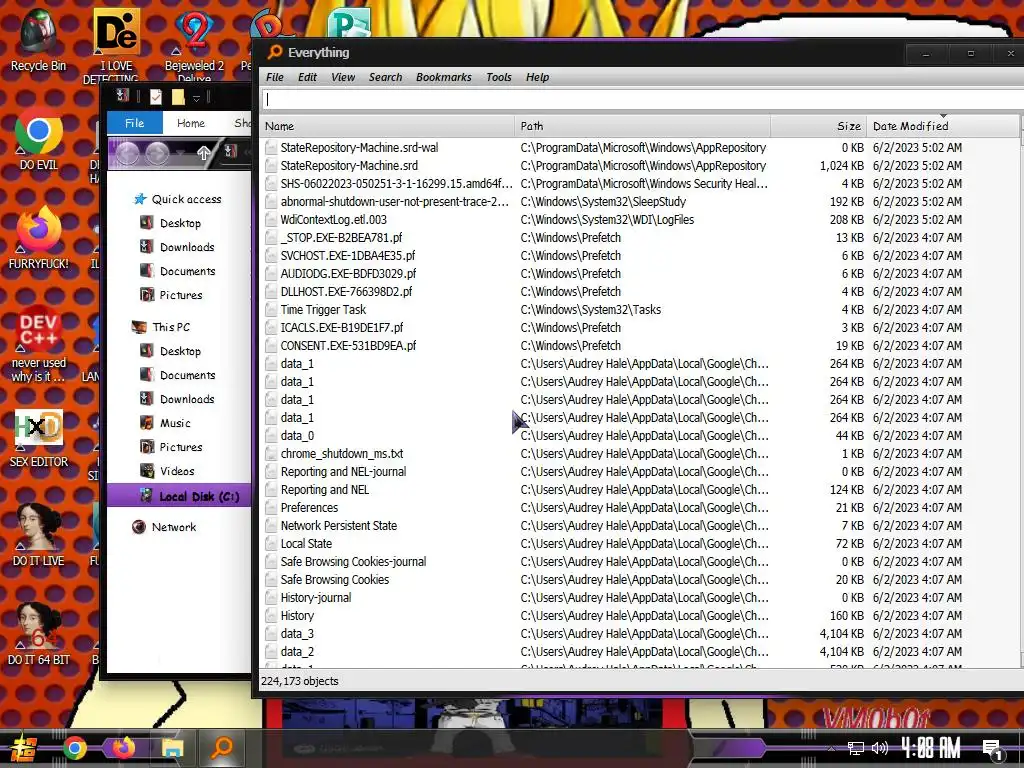Click the file icon beside chrome_shutdown_ms.txt
This screenshot has height=768, width=1024.
(271, 454)
